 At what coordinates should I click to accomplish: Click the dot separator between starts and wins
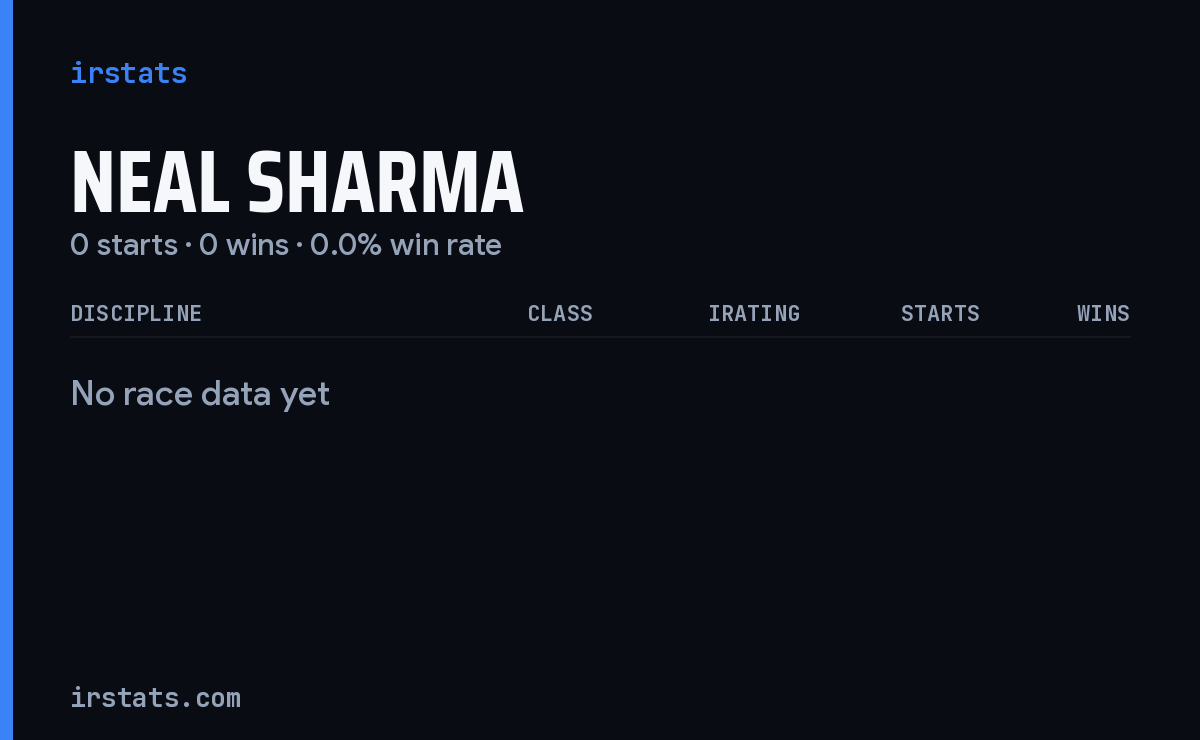point(188,246)
